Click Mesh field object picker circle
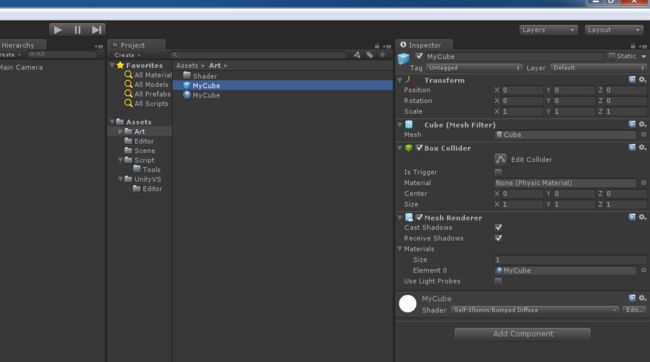 coord(643,135)
